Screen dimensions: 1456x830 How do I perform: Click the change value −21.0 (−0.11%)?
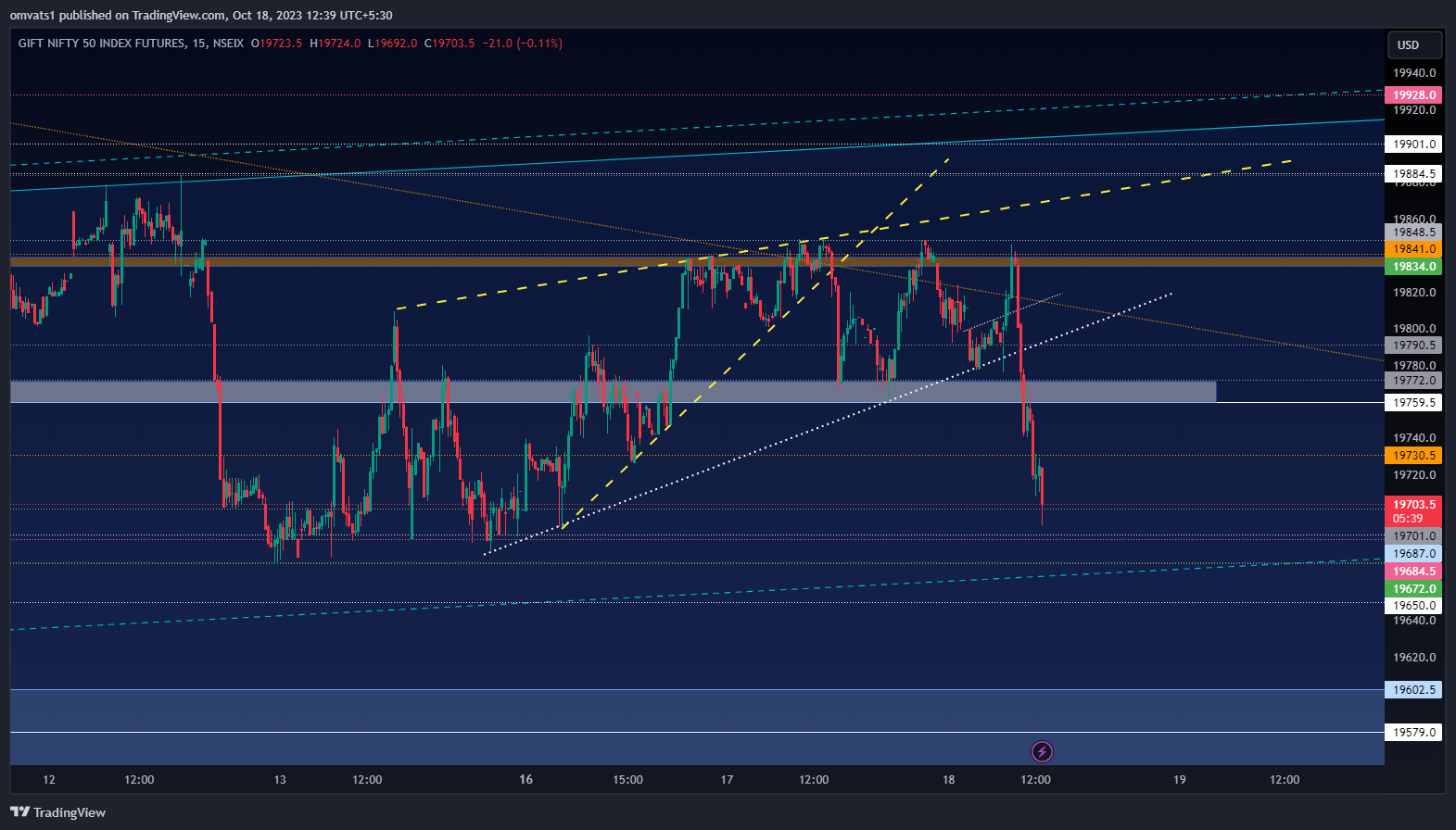522,44
